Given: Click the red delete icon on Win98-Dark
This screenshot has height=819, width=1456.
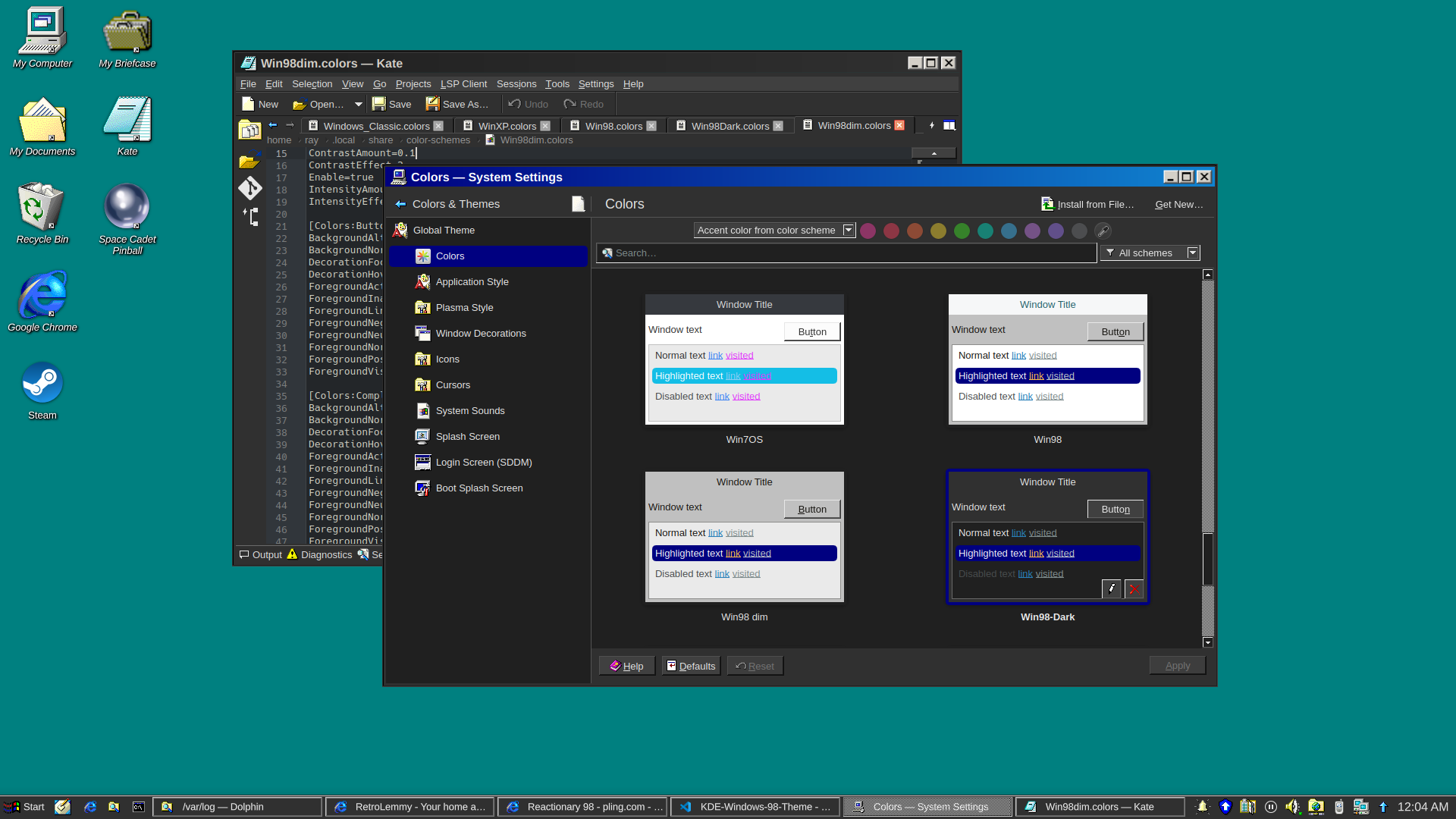Looking at the screenshot, I should (1134, 588).
